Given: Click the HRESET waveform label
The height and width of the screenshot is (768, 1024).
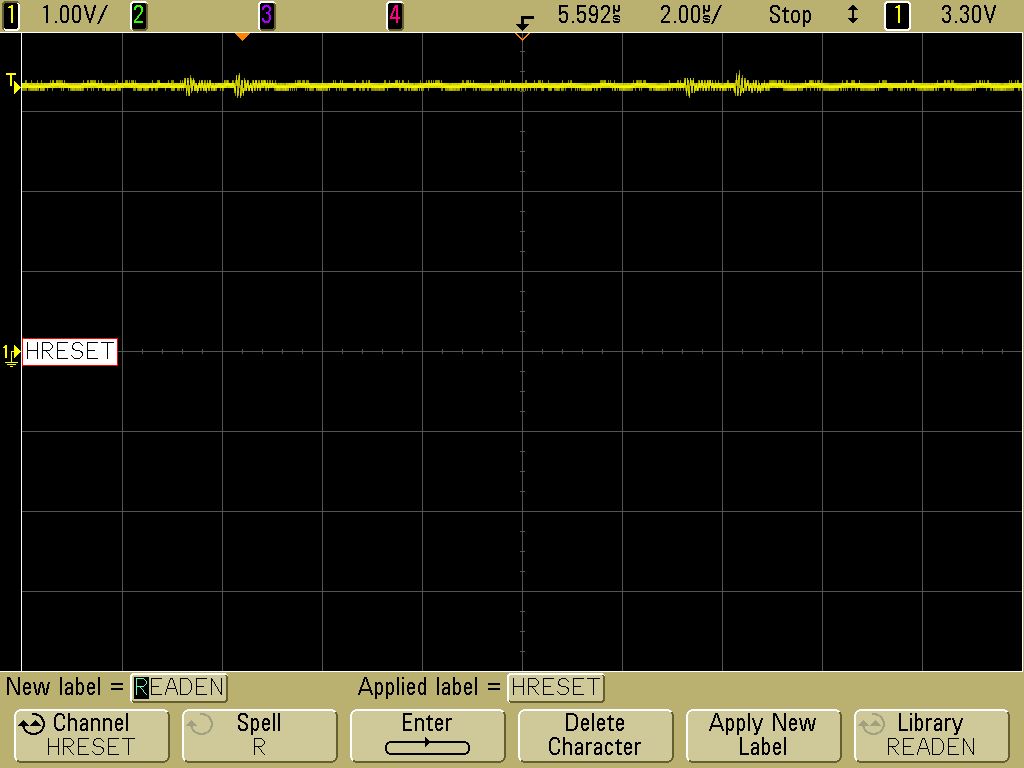Looking at the screenshot, I should (70, 351).
